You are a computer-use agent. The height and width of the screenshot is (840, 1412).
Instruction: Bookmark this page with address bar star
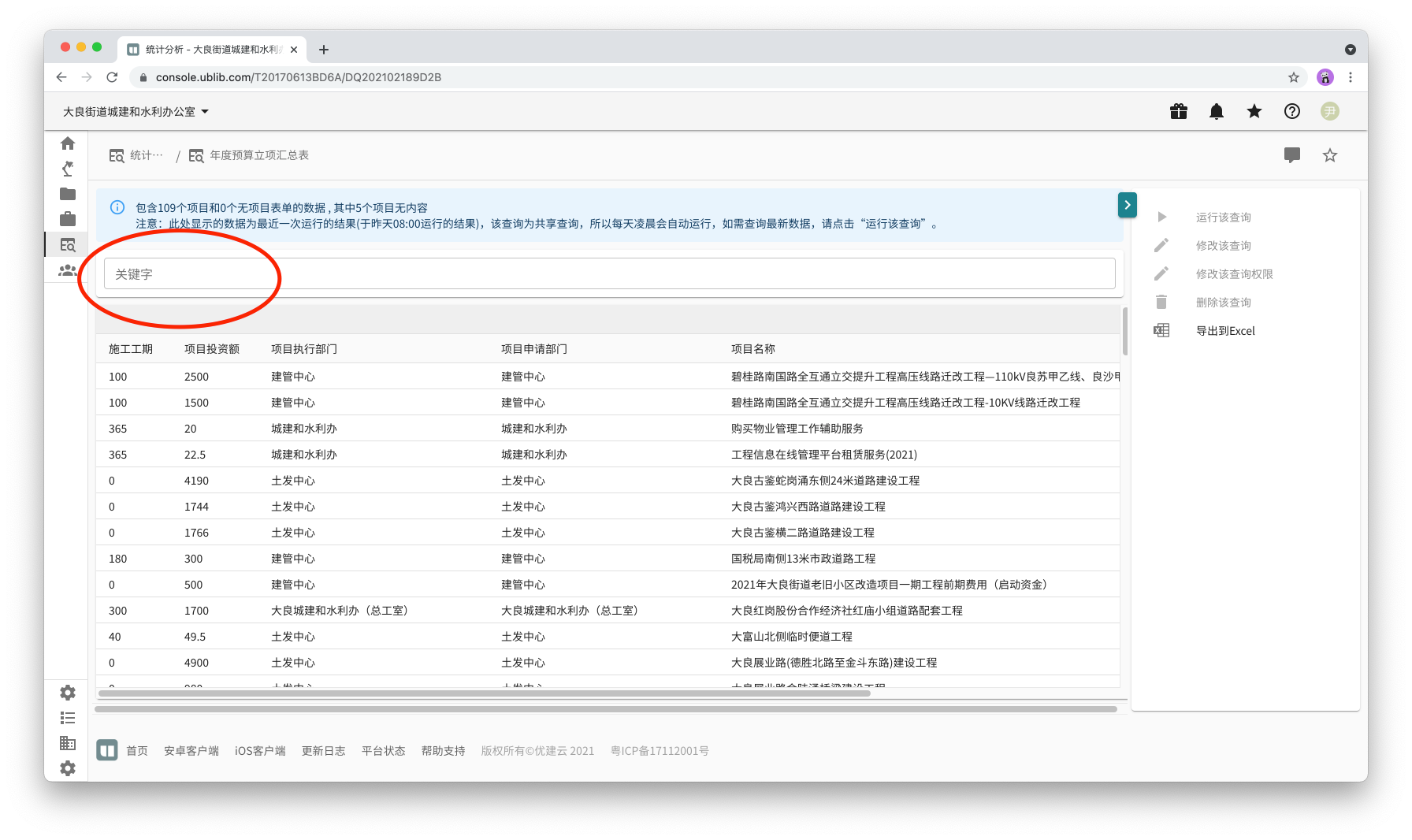coord(1293,77)
